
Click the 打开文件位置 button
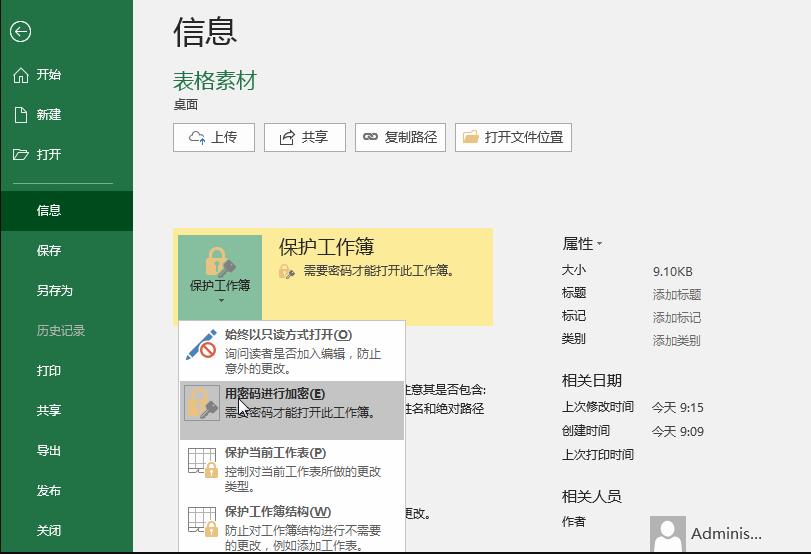click(513, 138)
